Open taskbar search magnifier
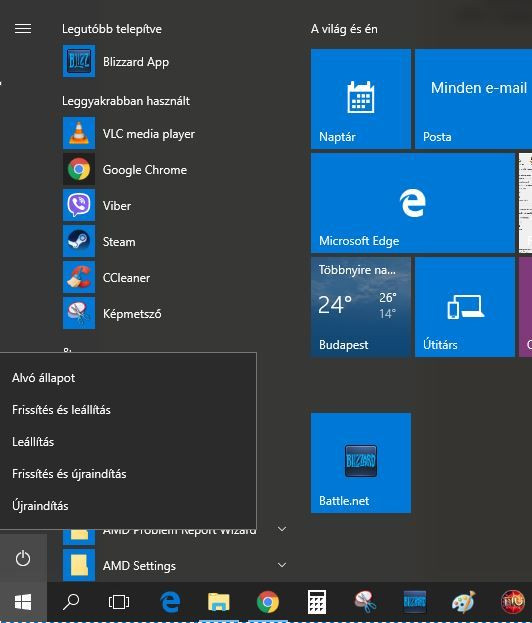The image size is (532, 623). (x=71, y=602)
